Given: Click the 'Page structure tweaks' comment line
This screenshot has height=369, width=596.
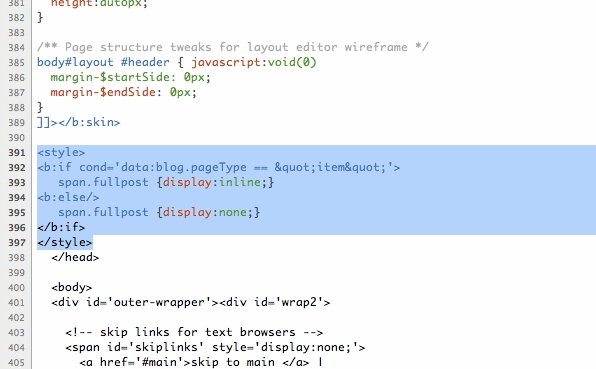Looking at the screenshot, I should click(x=233, y=47).
